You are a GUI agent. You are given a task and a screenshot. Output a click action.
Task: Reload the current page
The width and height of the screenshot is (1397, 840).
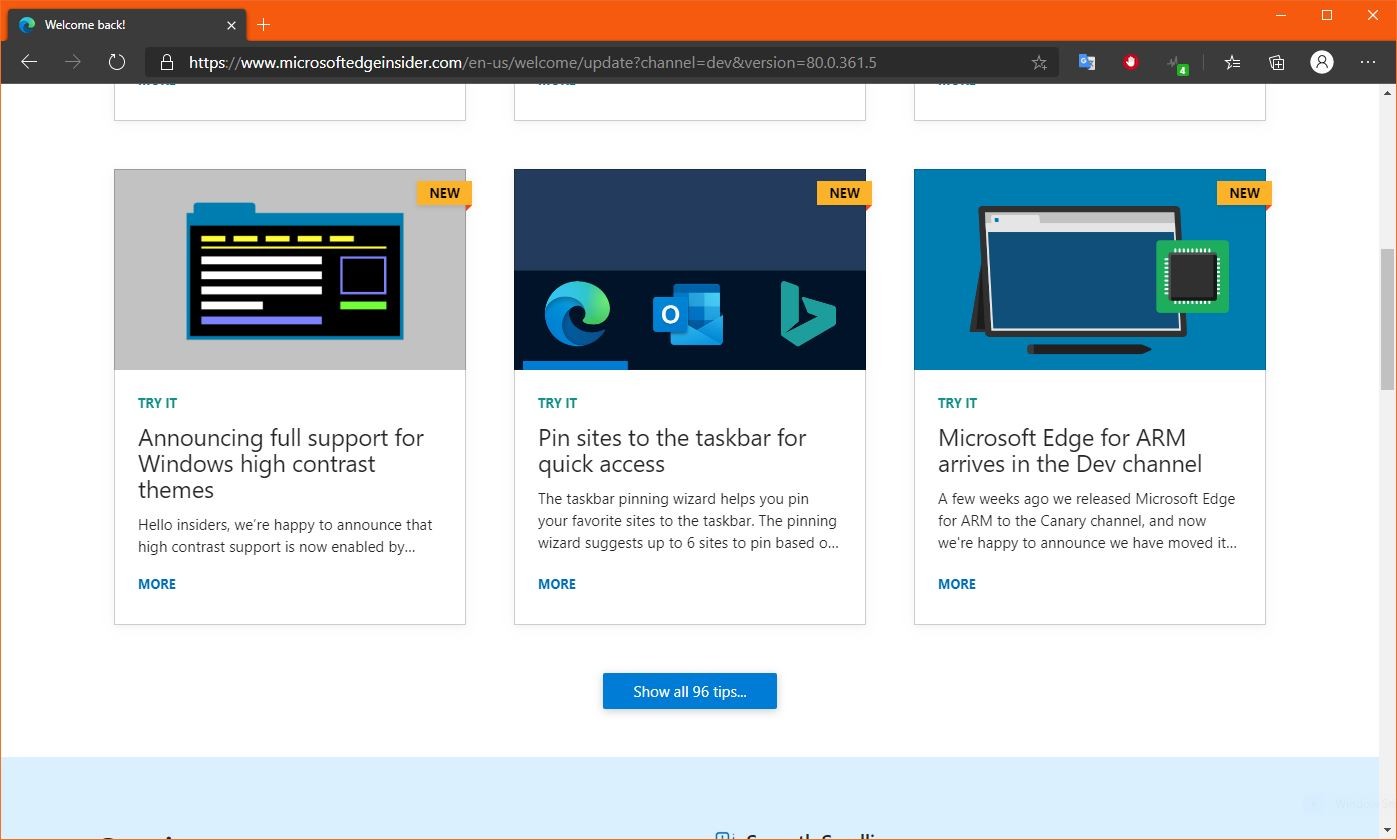pyautogui.click(x=117, y=62)
